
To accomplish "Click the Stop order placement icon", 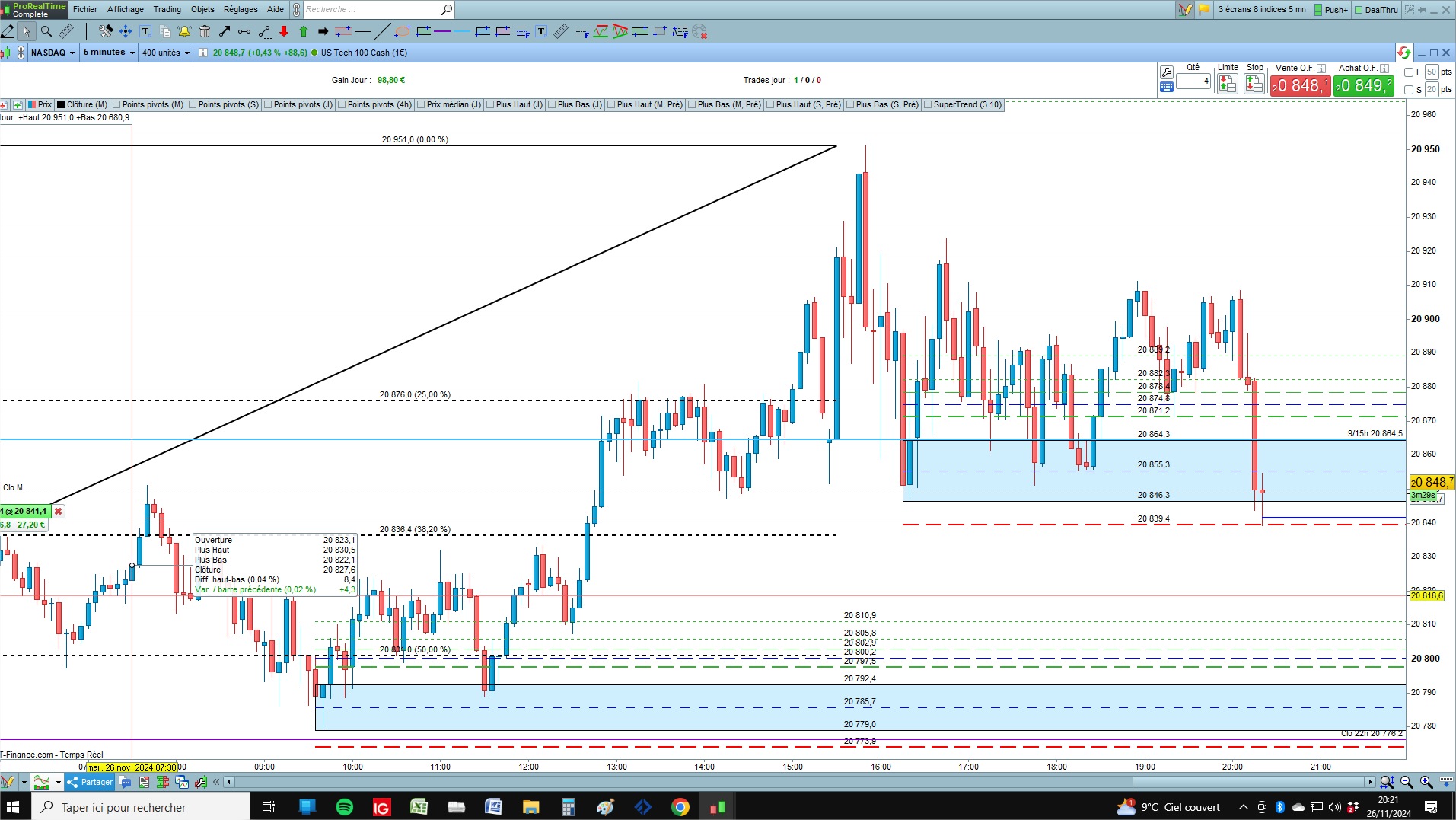I will click(x=1254, y=84).
